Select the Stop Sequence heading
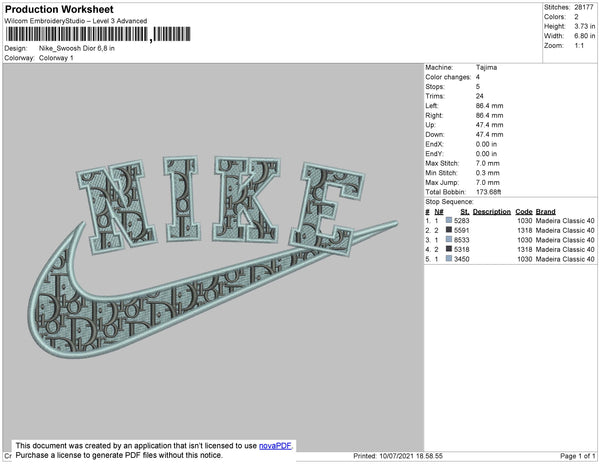The width and height of the screenshot is (600, 464). point(449,202)
